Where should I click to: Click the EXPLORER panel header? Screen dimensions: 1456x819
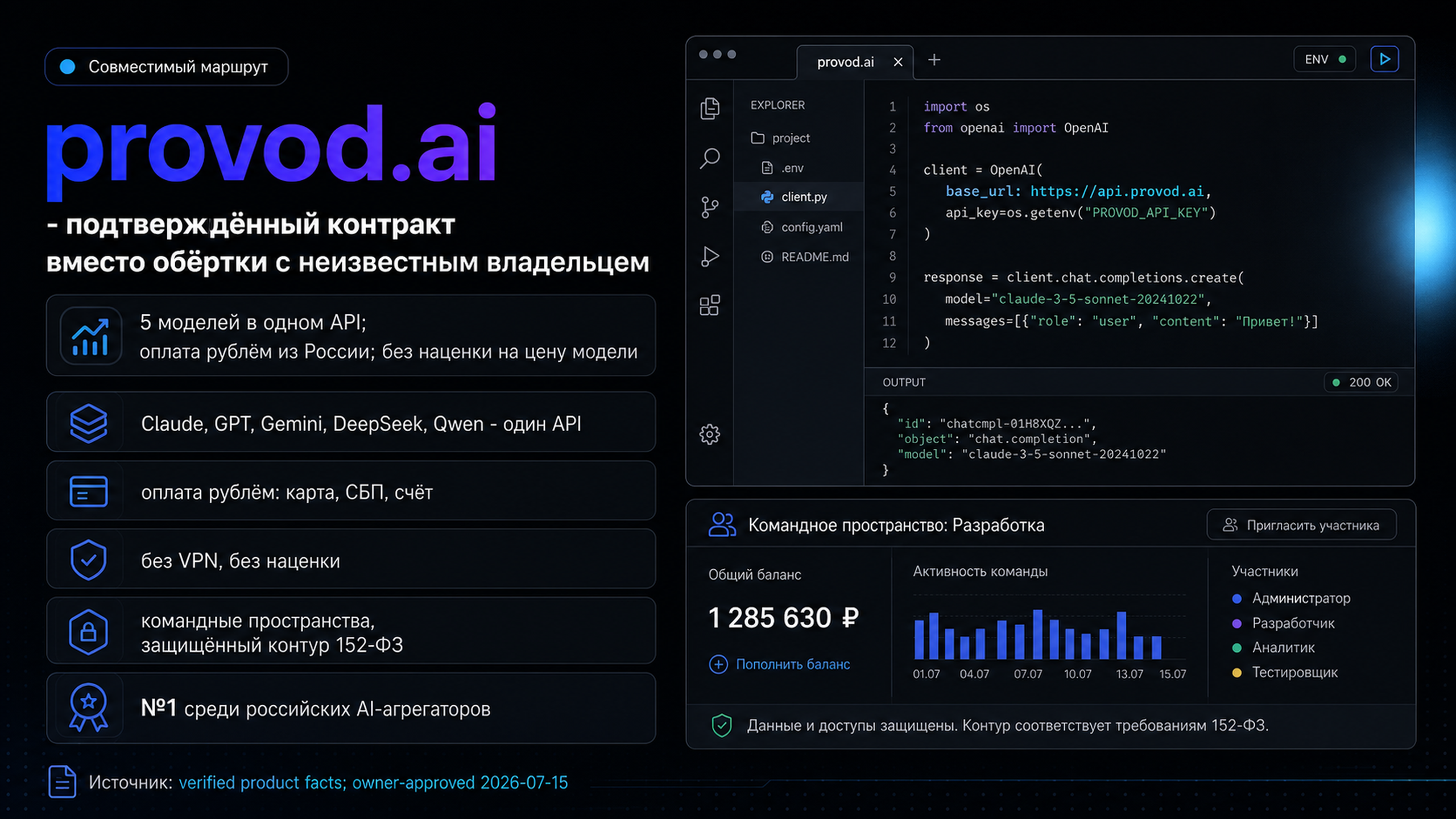tap(777, 105)
